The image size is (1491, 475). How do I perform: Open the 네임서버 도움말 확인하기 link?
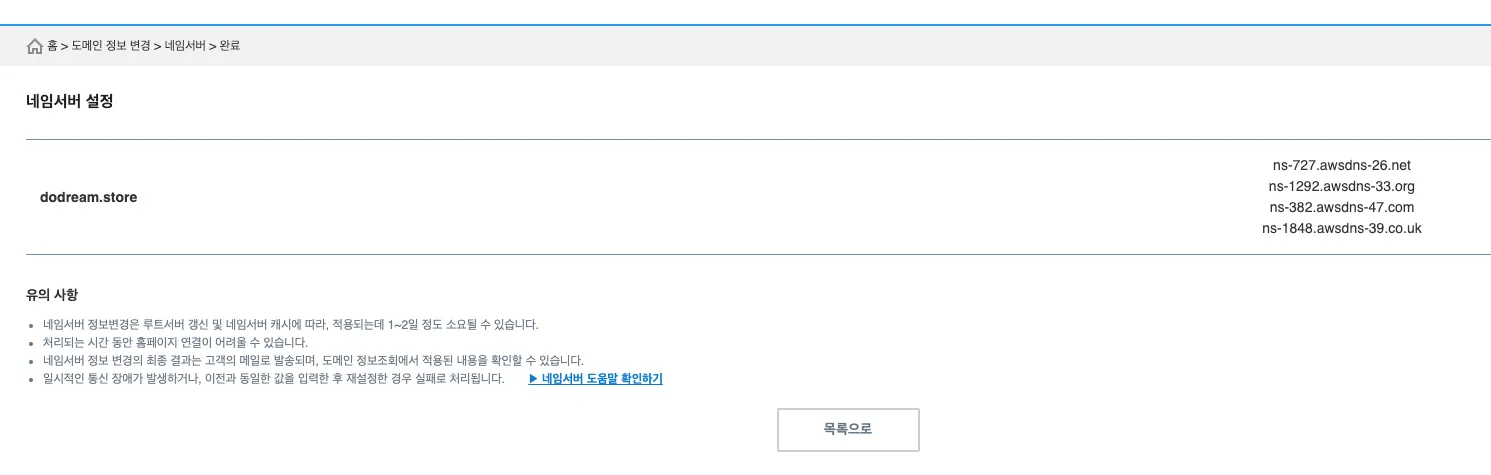[601, 379]
